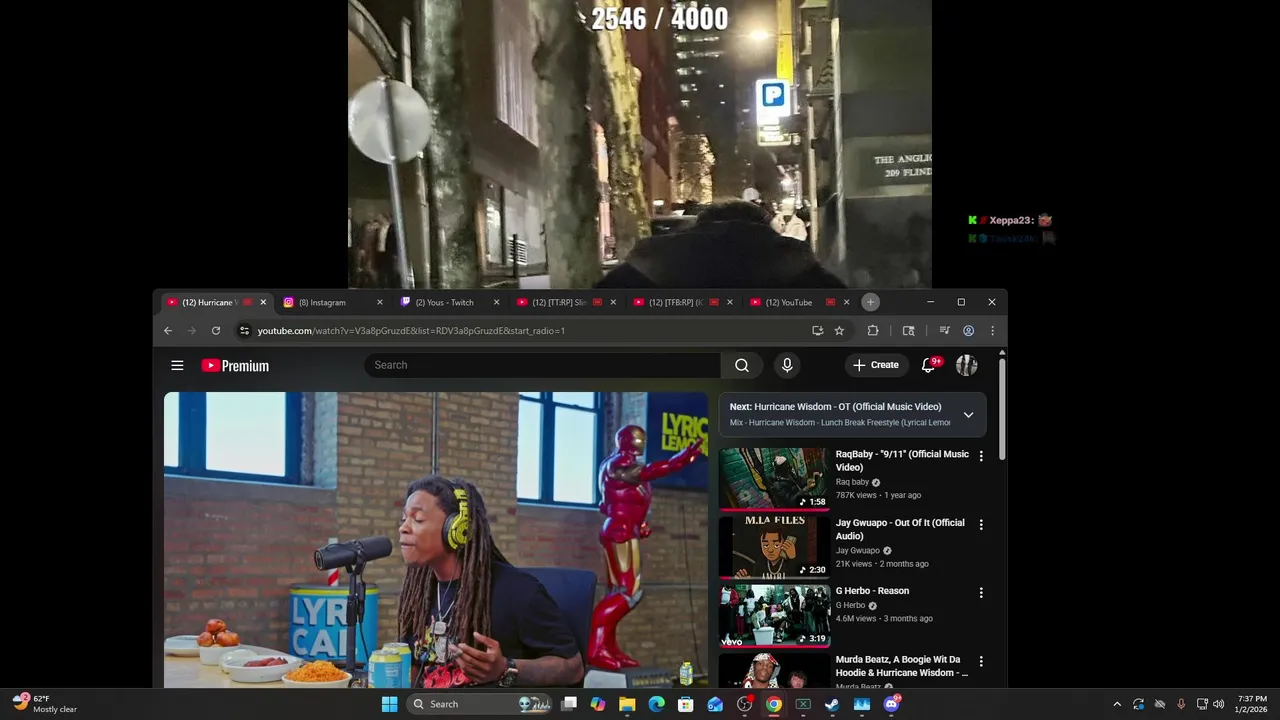Open the volume speaker tray icon

1218,704
